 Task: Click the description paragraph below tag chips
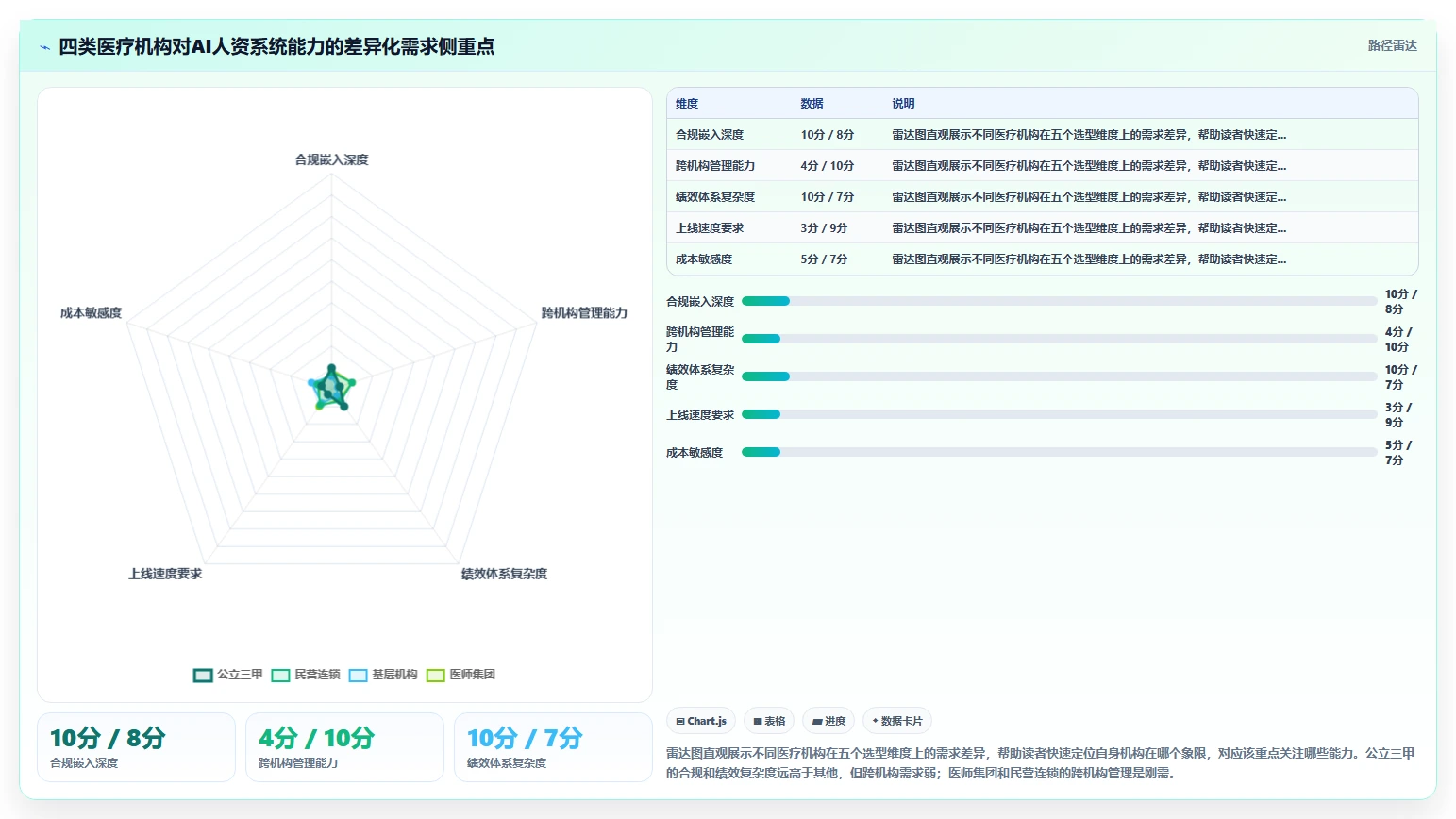(1041, 762)
